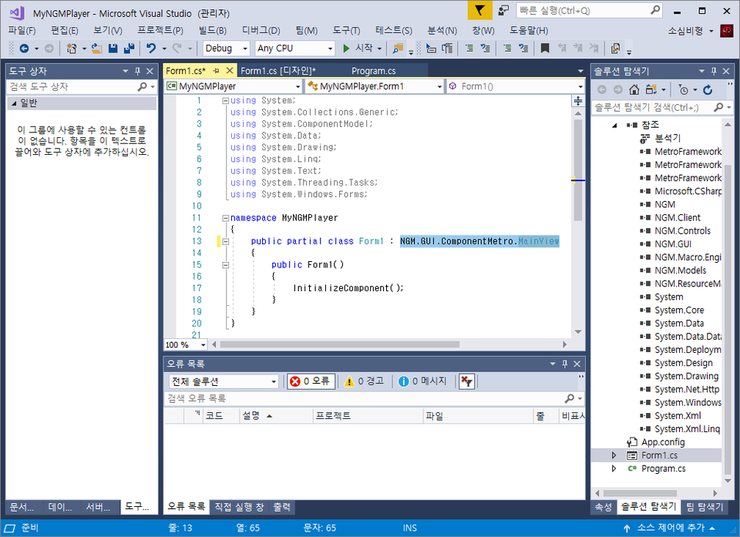This screenshot has height=537, width=740.
Task: Click Solution Explorer pending changes filter icon
Action: click(x=683, y=90)
